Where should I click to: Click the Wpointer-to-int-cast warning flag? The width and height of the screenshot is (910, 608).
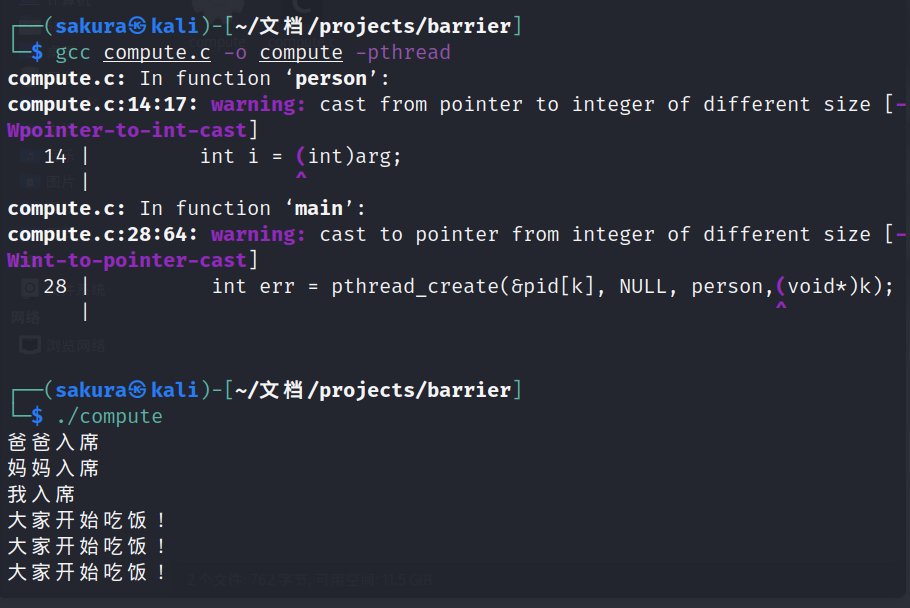[127, 130]
